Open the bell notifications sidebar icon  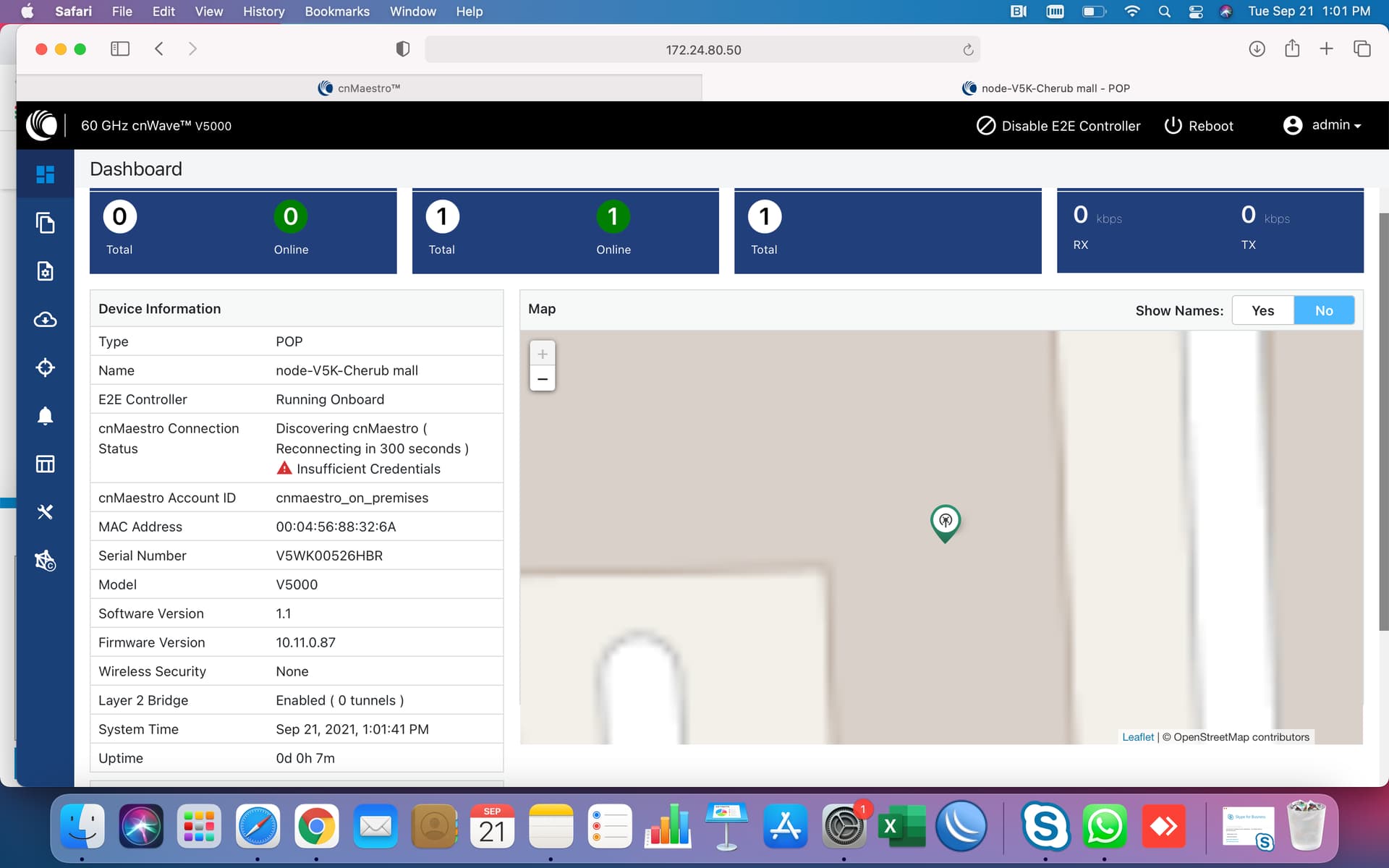(x=45, y=415)
